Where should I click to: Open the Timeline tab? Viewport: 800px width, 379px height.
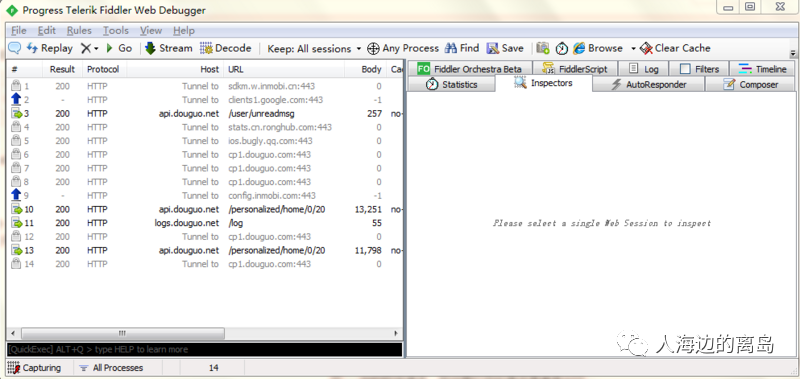tap(762, 69)
